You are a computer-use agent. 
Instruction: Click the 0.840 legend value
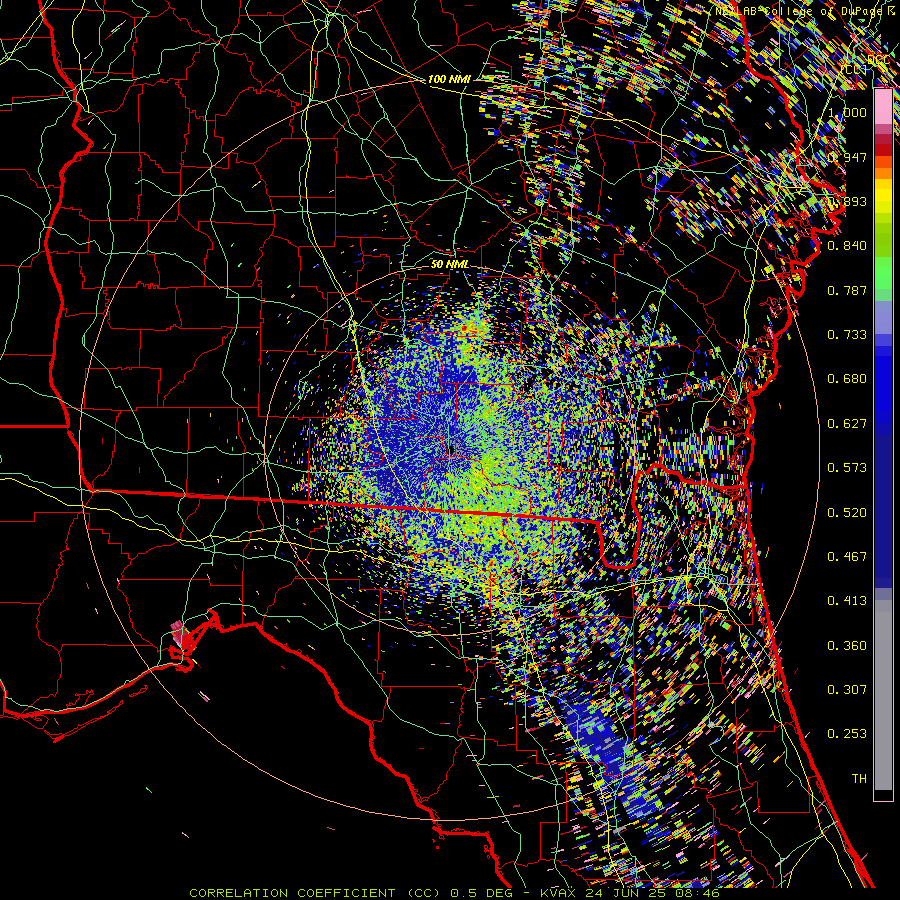tap(847, 246)
